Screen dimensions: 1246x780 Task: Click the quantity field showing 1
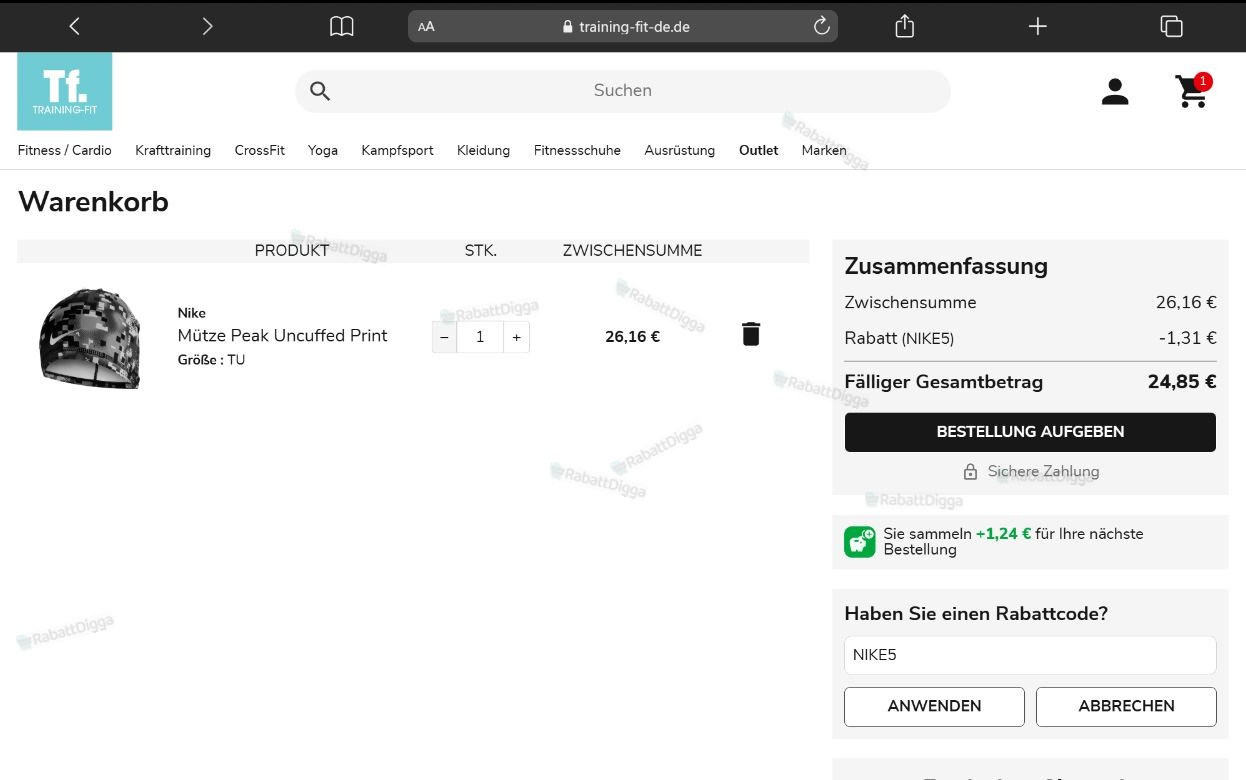(x=480, y=337)
